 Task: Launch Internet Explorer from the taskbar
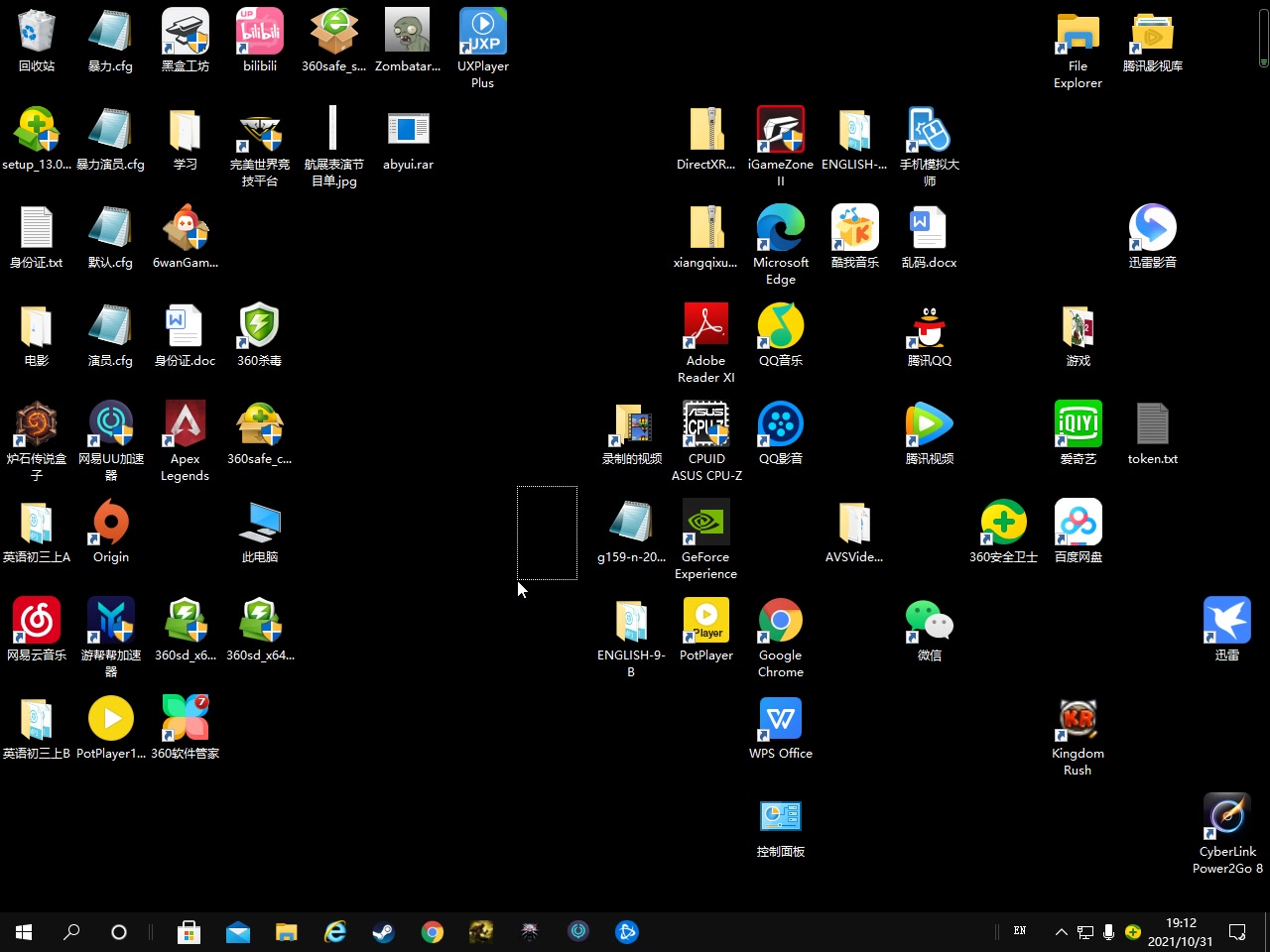(x=335, y=932)
